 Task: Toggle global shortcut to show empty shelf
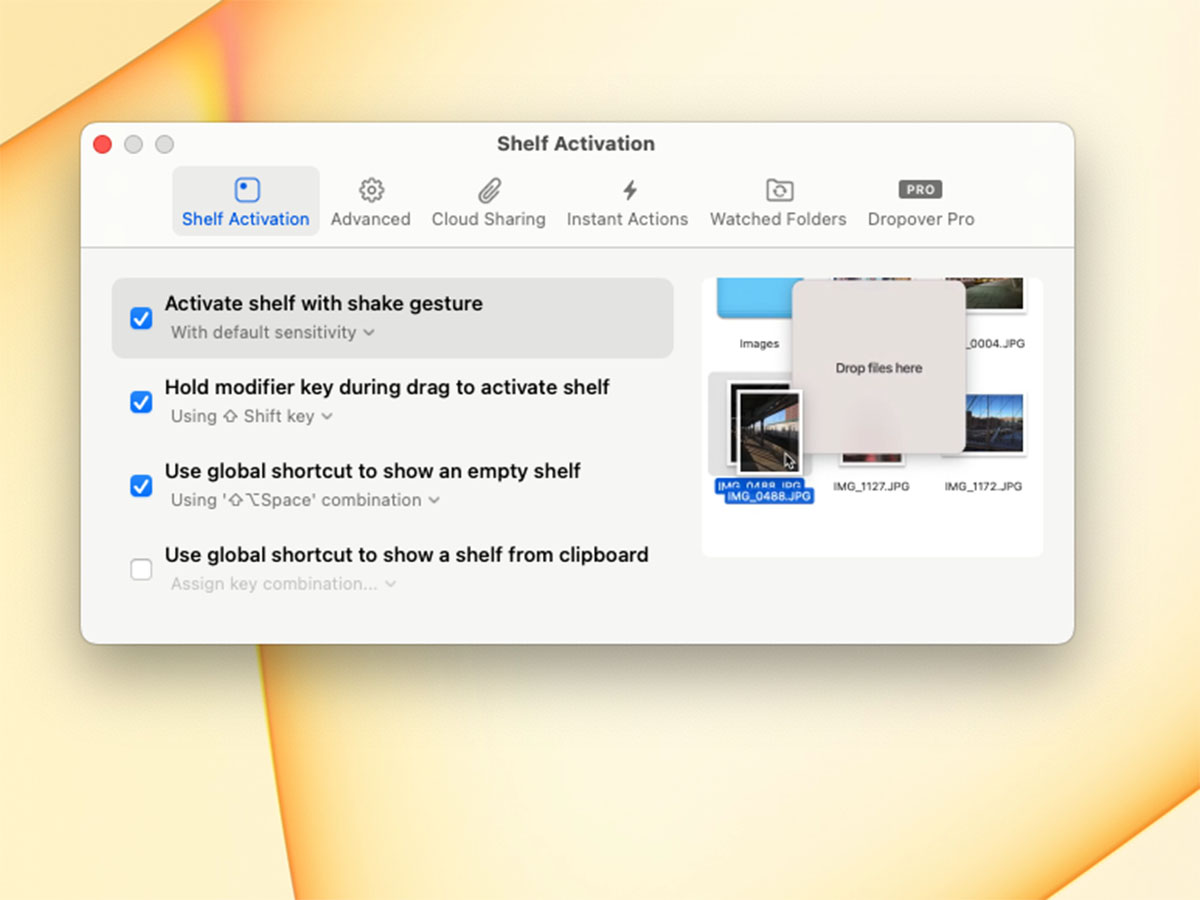142,486
